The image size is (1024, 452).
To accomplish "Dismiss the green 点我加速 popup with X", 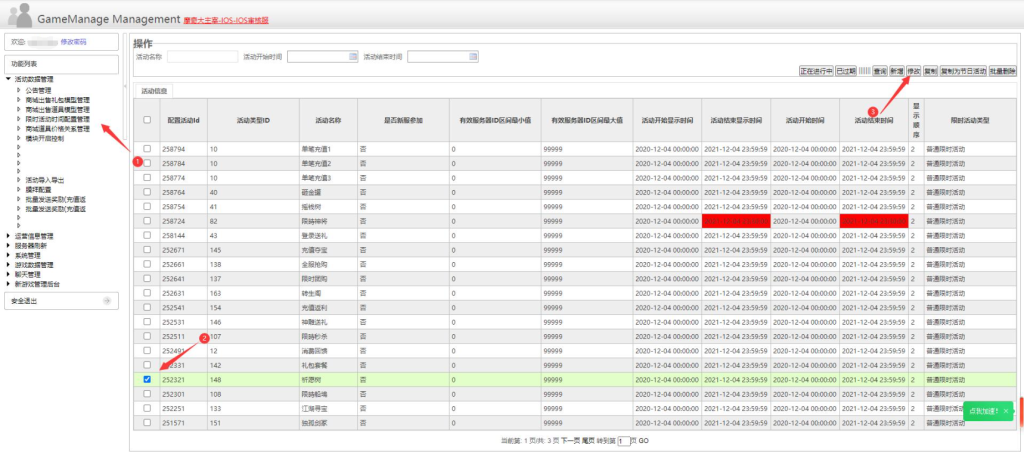I will point(1006,411).
